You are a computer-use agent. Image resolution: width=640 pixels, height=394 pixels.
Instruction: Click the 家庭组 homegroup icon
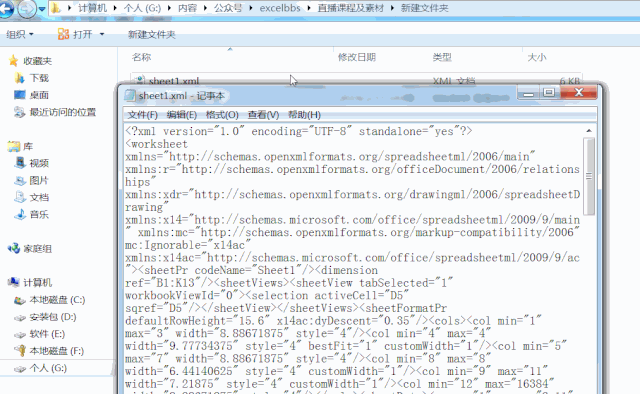(x=13, y=248)
